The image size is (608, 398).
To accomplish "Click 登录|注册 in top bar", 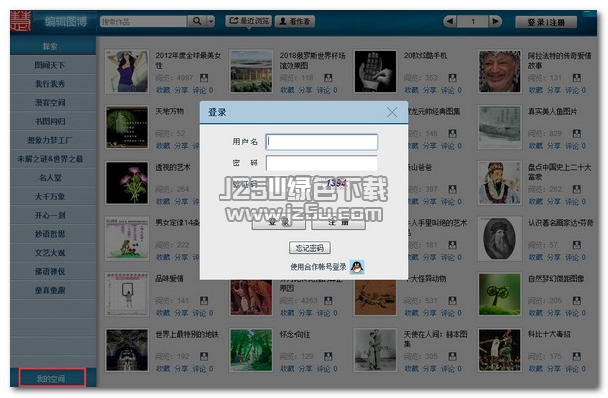I will 546,22.
